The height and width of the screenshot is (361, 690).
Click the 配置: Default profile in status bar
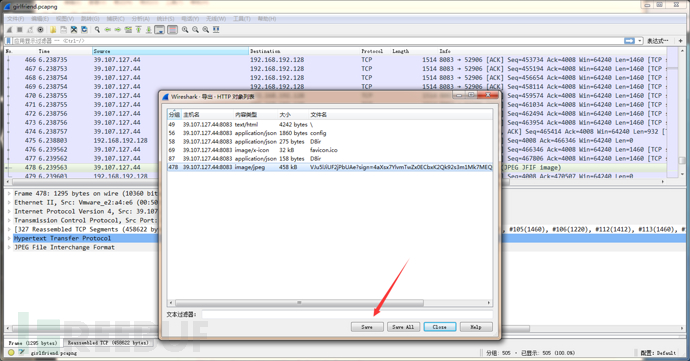658,353
